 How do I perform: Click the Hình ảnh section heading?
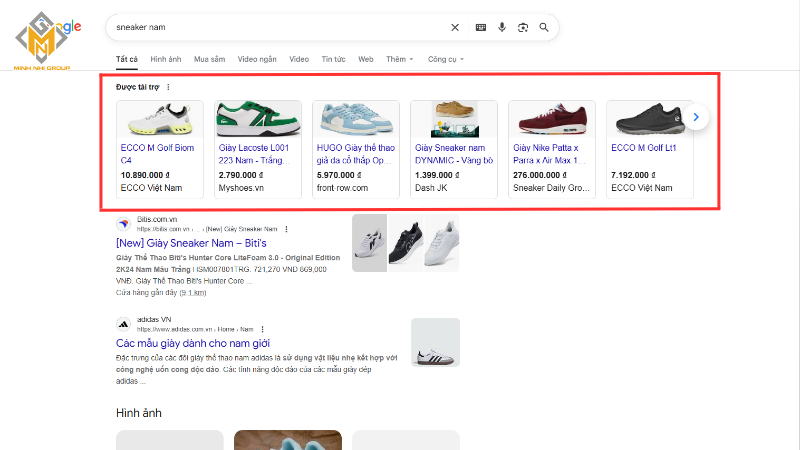pyautogui.click(x=139, y=413)
